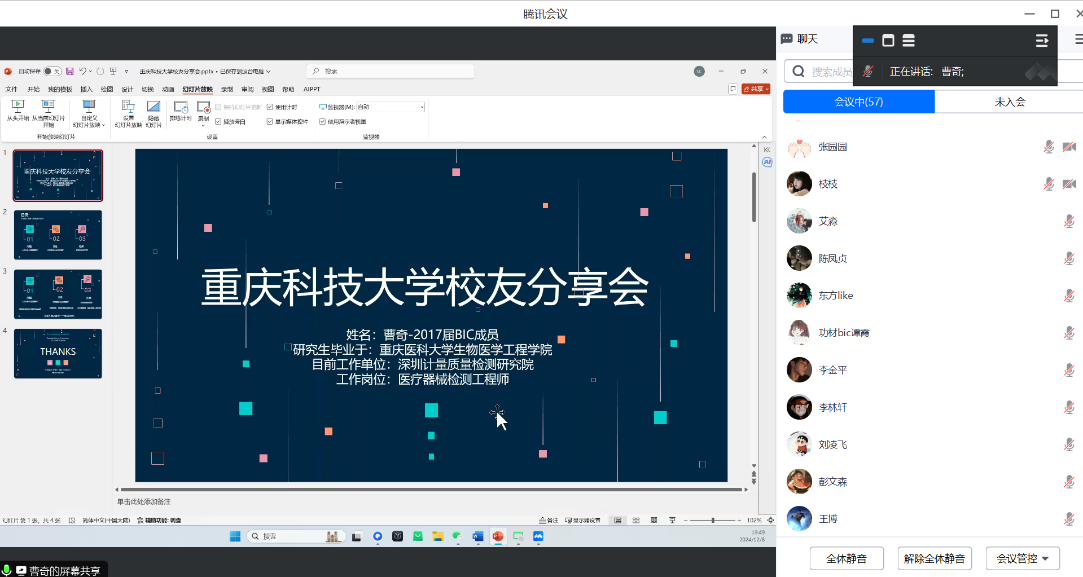Toggle the AutoSave switch in PowerPoint

(x=52, y=71)
